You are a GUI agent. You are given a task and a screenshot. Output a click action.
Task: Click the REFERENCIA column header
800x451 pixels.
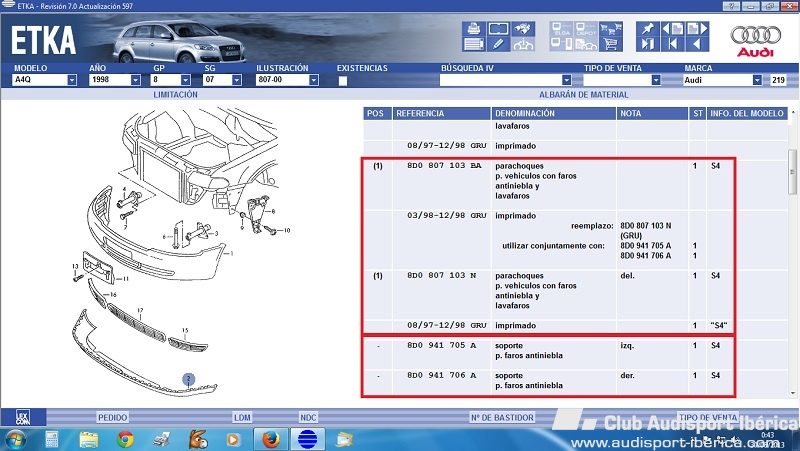coord(442,113)
